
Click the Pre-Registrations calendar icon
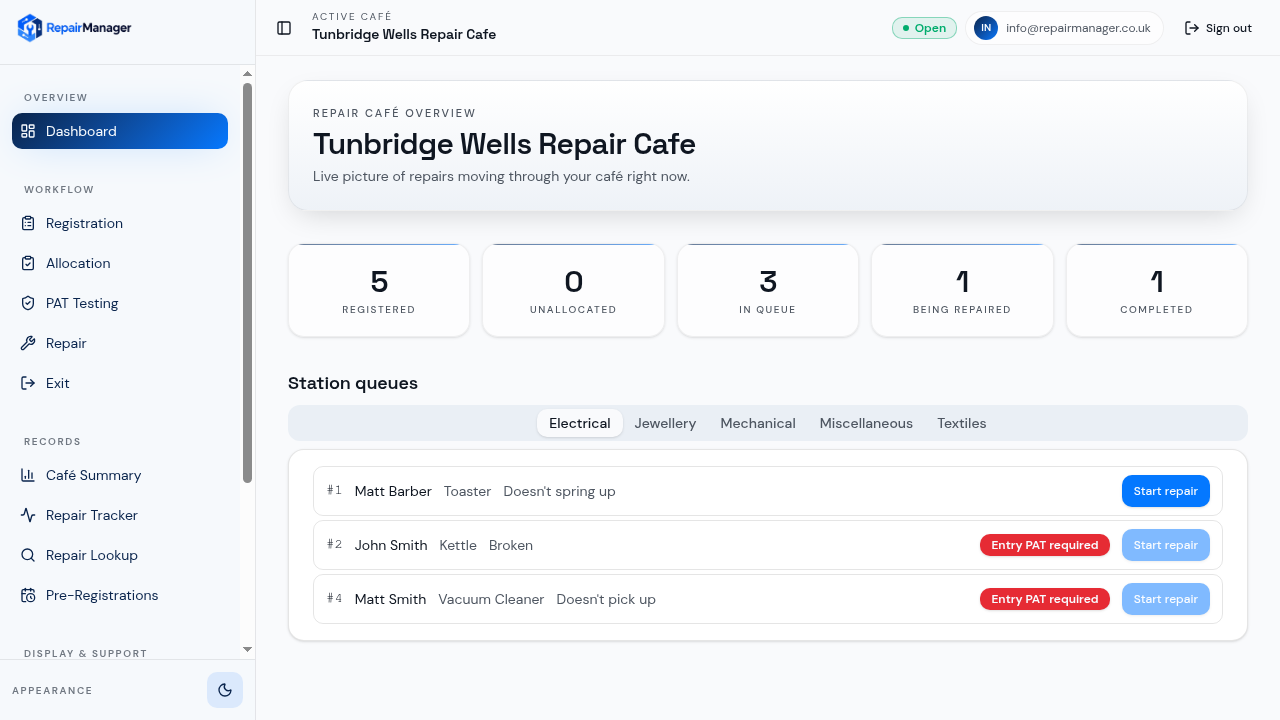(x=28, y=595)
